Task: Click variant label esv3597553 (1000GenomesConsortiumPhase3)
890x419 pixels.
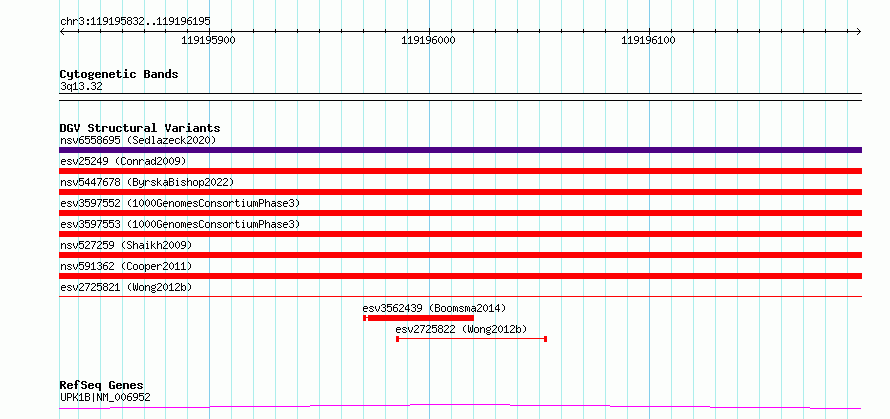Action: pyautogui.click(x=180, y=224)
